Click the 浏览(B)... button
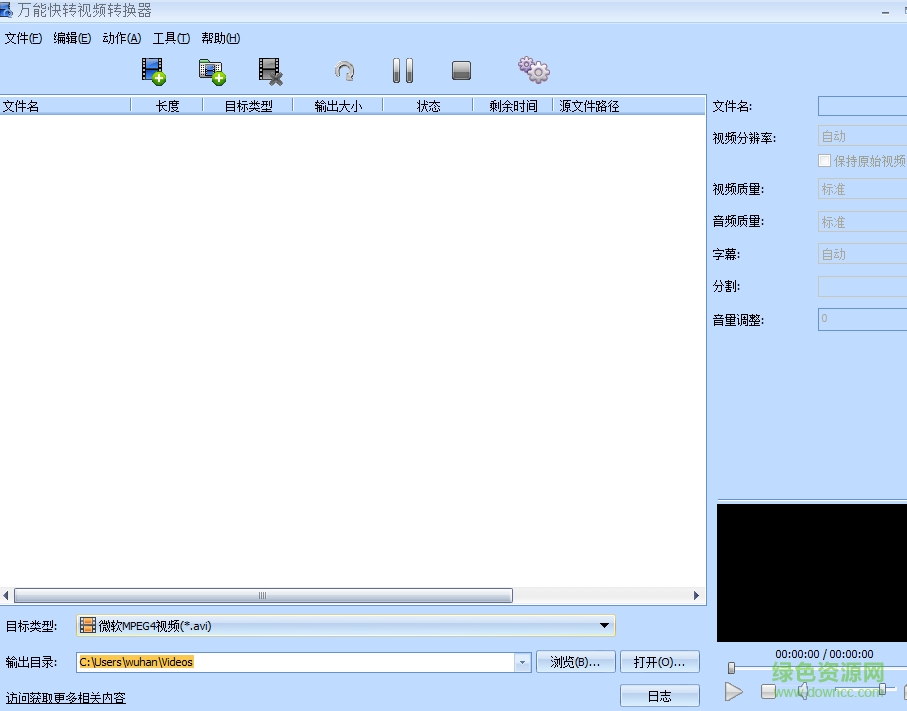 coord(576,661)
